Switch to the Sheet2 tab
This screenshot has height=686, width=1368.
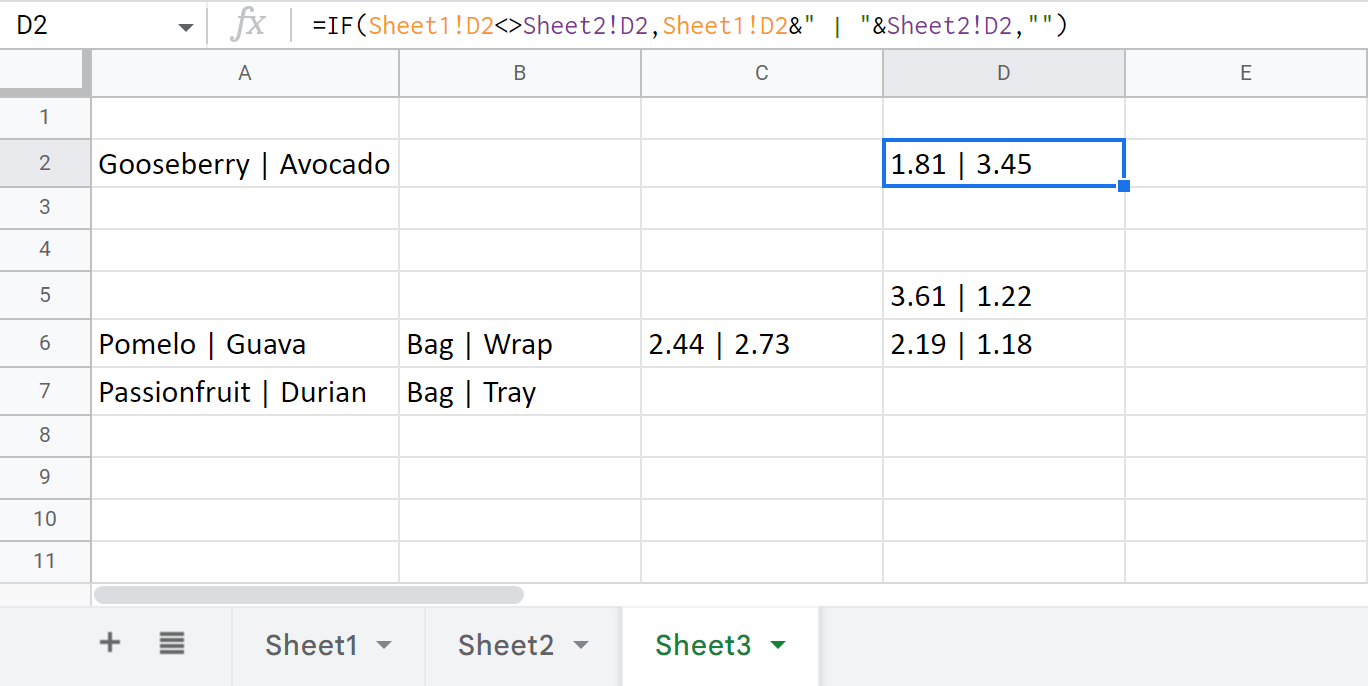505,645
